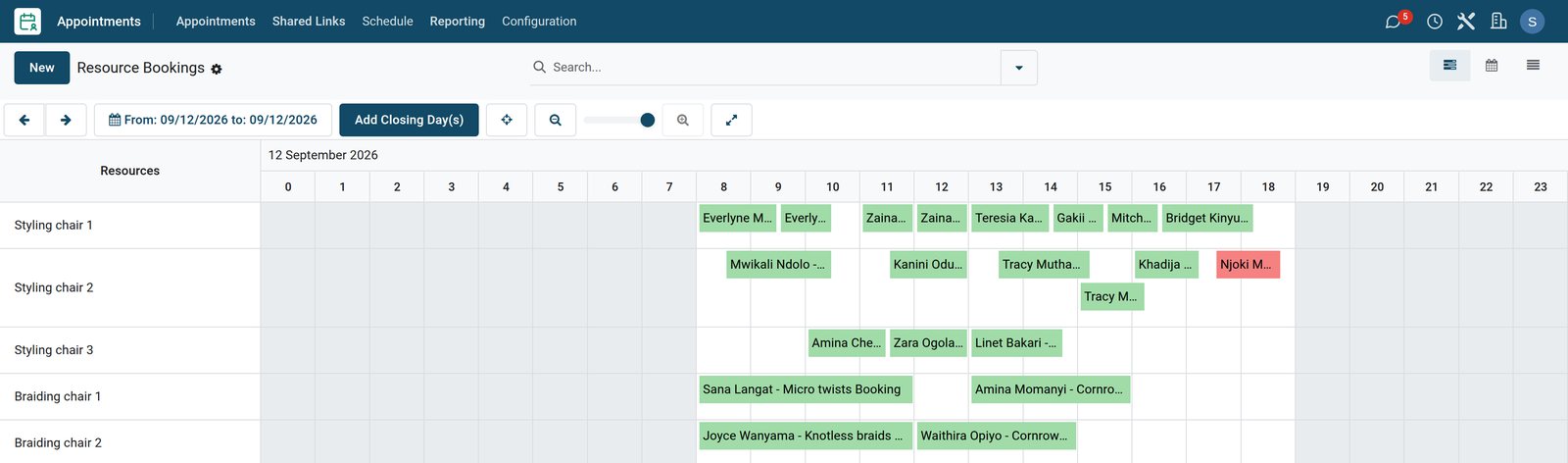Switch to calendar view icon
Image resolution: width=1568 pixels, height=463 pixels.
point(1492,66)
